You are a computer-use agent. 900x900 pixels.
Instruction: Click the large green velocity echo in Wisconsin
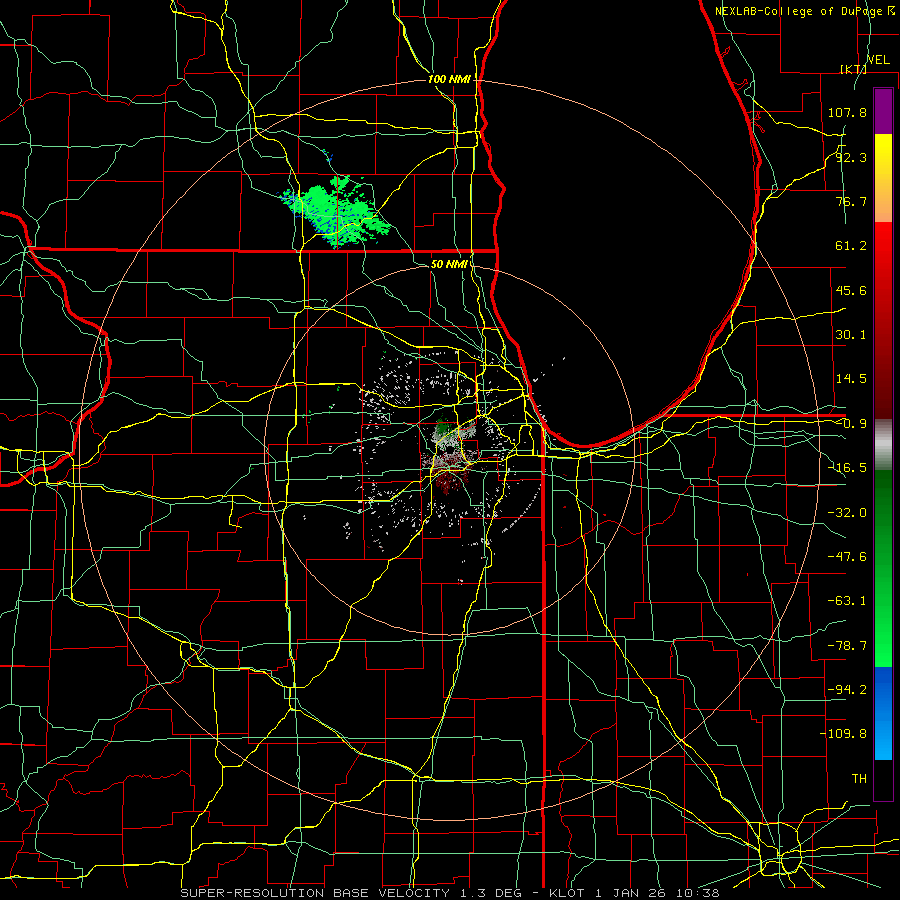[x=336, y=212]
